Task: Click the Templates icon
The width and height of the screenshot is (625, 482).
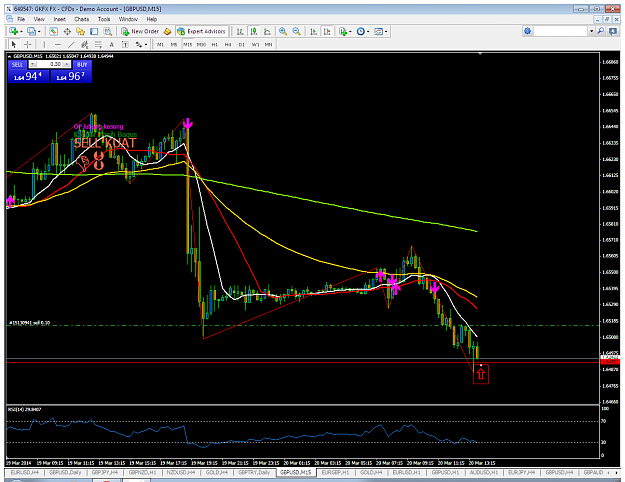Action: [378, 31]
